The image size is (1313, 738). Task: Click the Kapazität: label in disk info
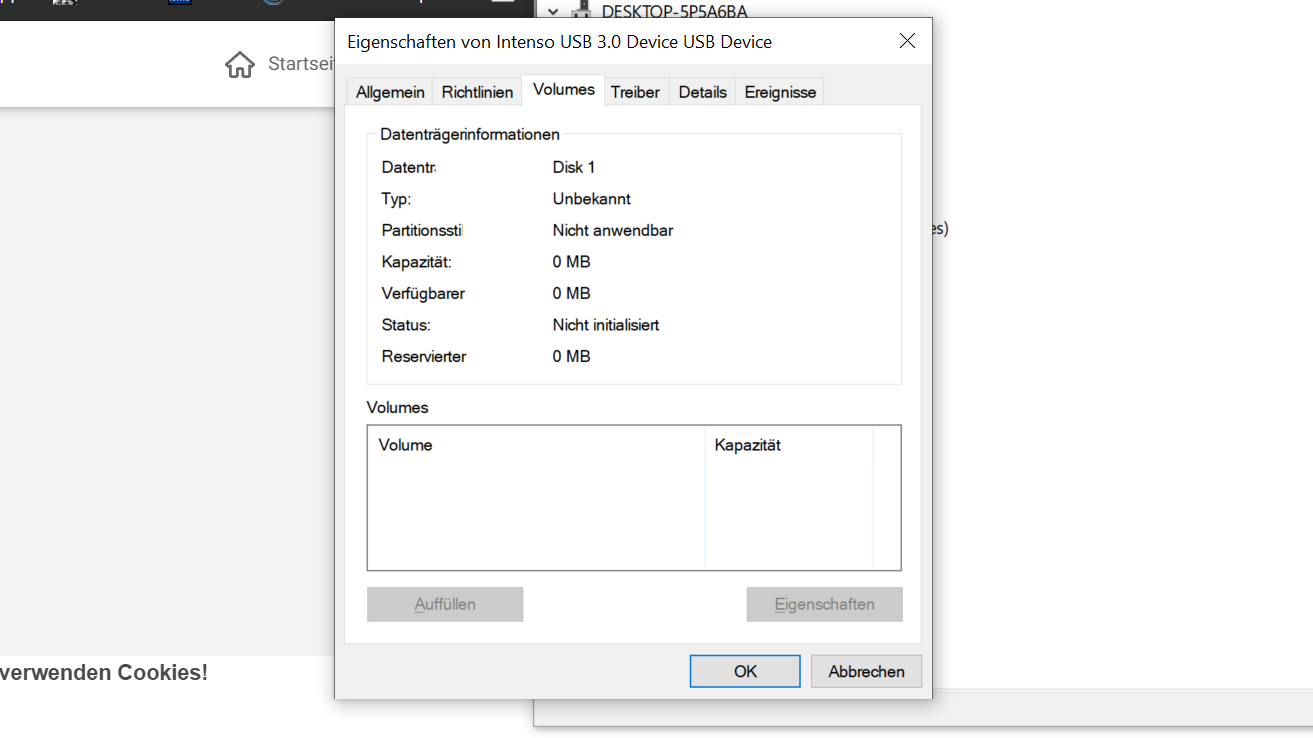(x=417, y=262)
